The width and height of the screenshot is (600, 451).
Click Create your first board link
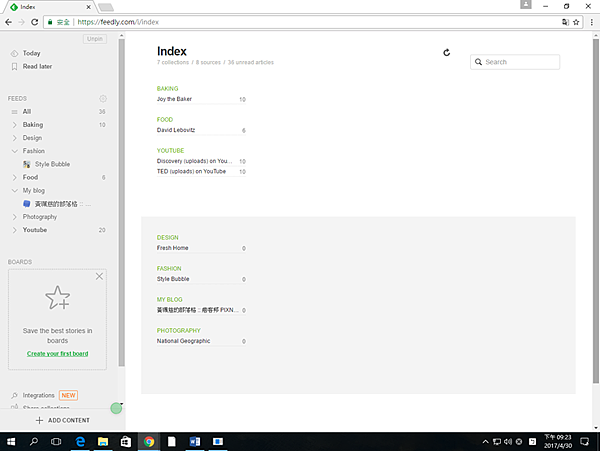57,353
